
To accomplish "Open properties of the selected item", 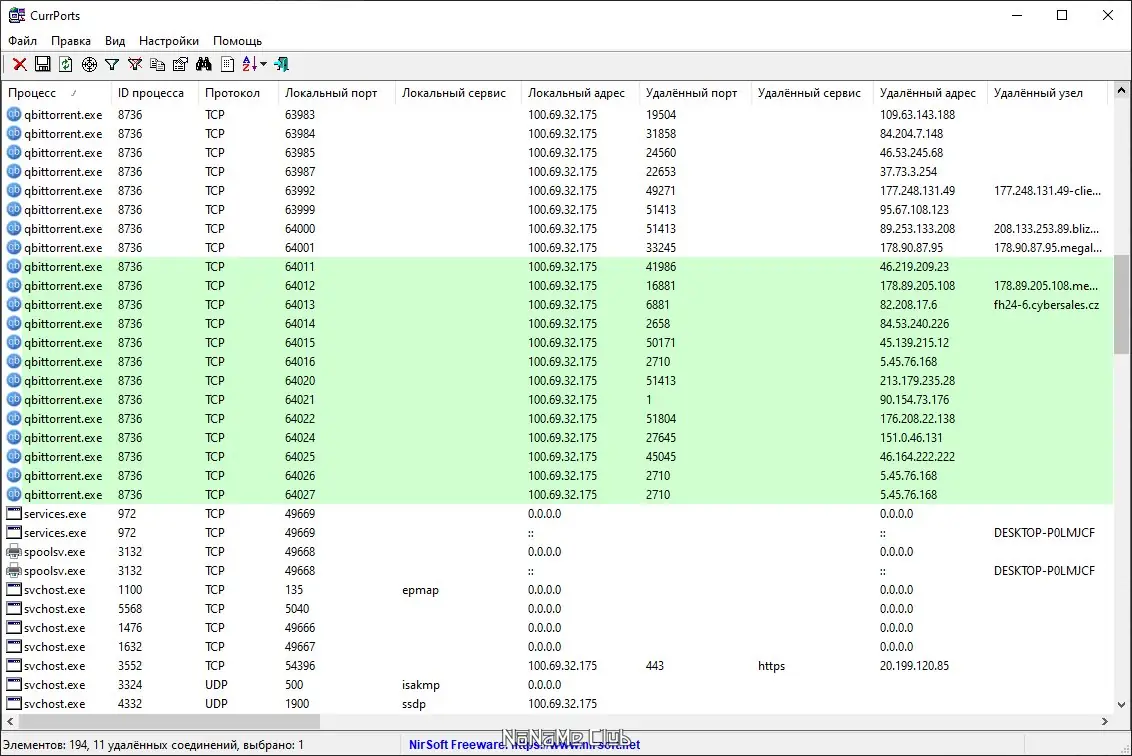I will 180,64.
